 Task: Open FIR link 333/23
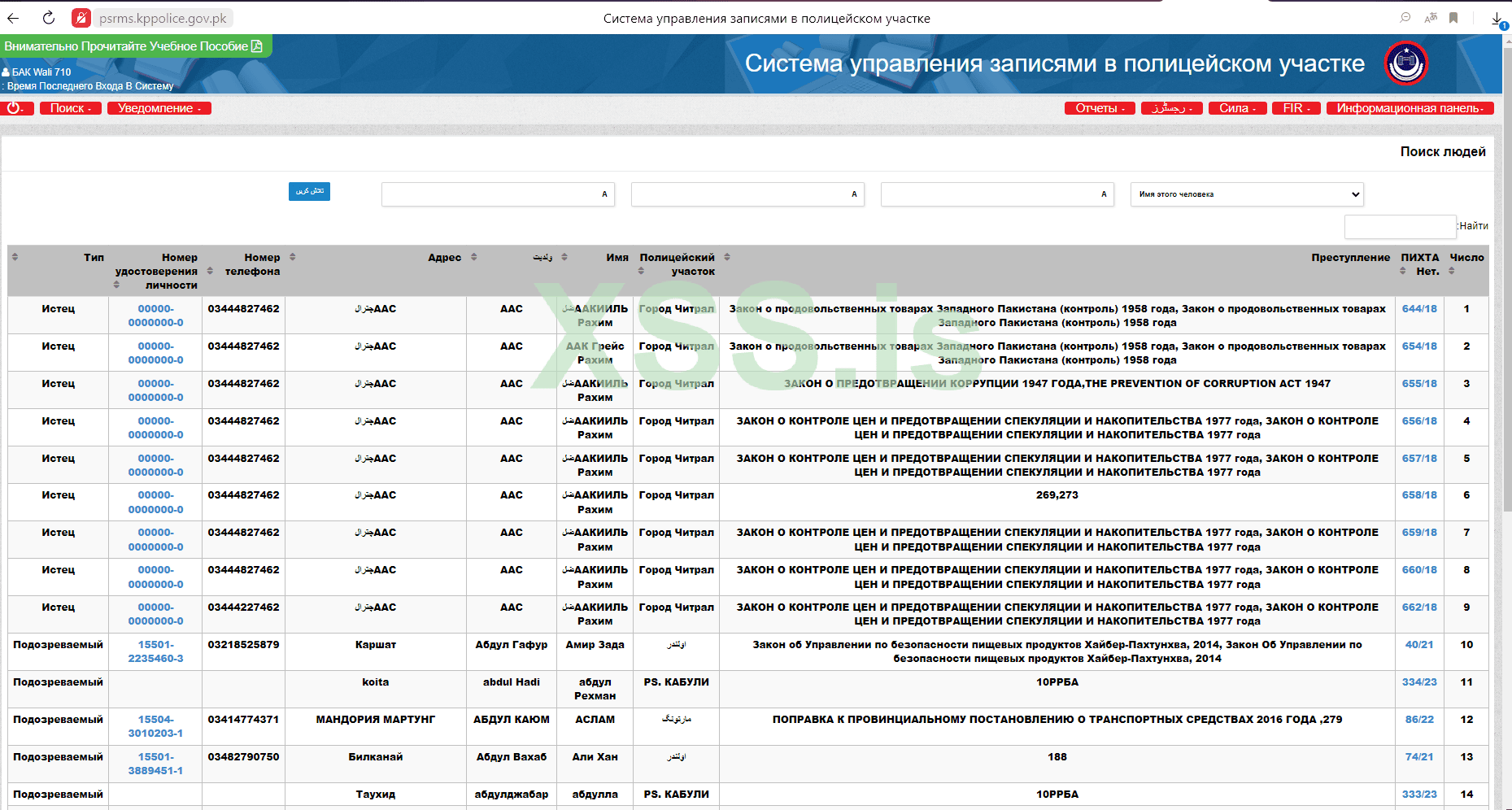point(1419,795)
